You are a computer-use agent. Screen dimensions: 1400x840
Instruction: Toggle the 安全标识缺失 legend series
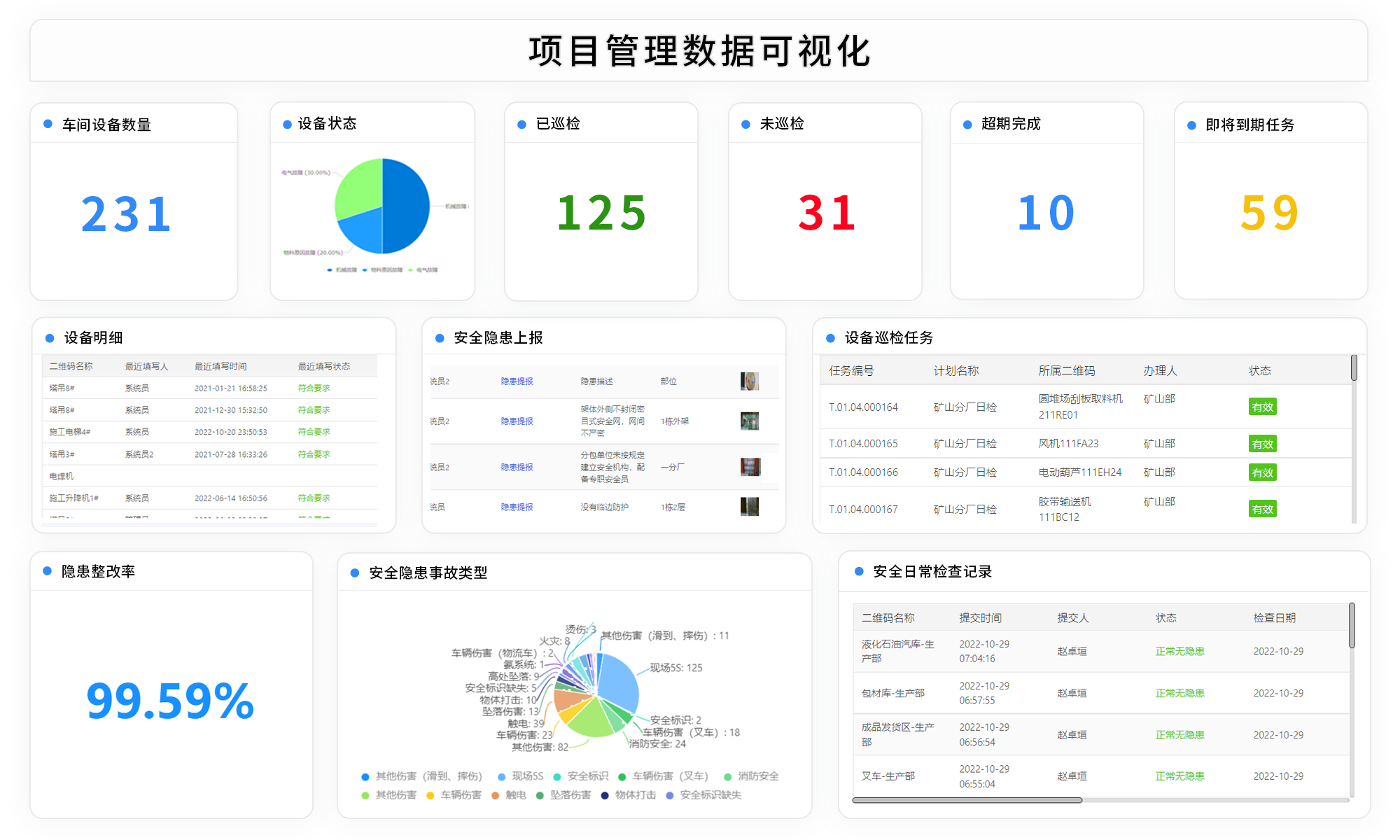[710, 795]
